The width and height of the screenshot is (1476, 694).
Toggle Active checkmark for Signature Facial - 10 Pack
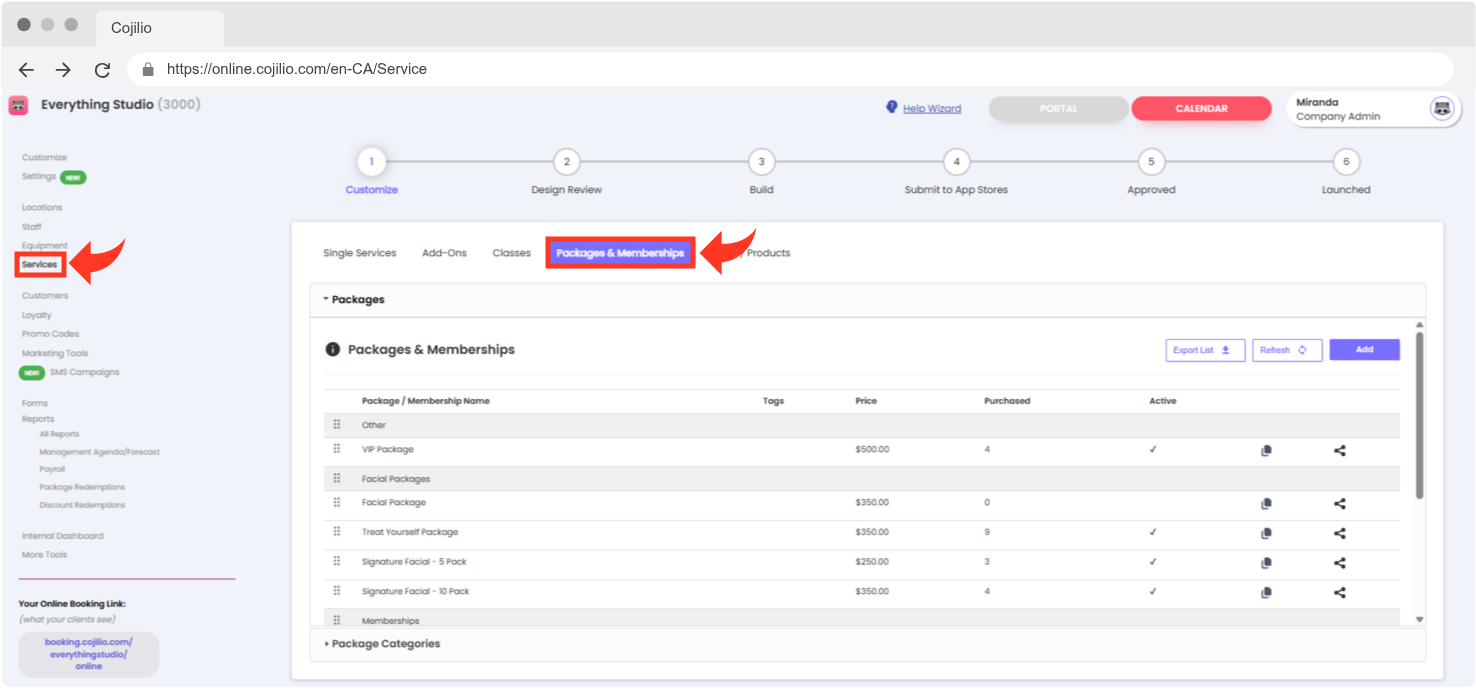[x=1153, y=591]
